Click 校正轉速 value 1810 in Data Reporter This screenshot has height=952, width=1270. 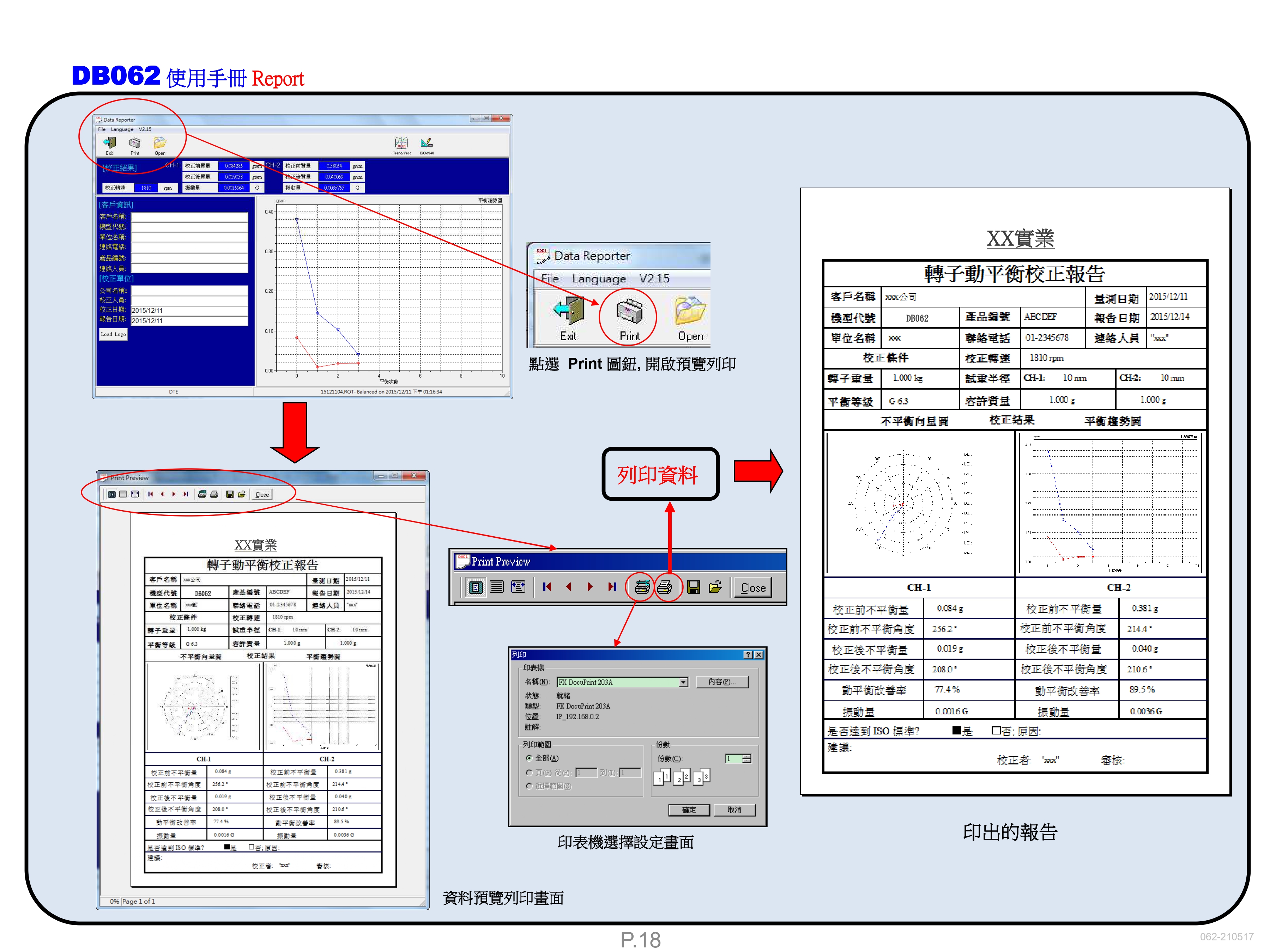tap(146, 188)
